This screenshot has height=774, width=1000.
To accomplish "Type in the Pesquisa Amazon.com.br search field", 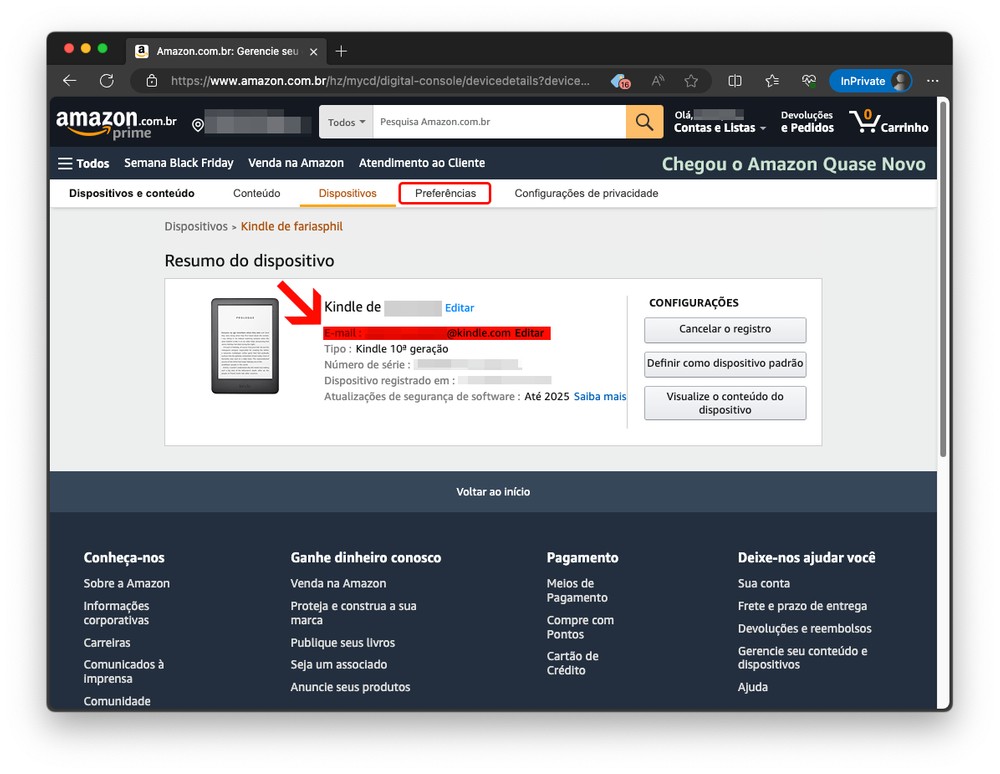I will [500, 122].
